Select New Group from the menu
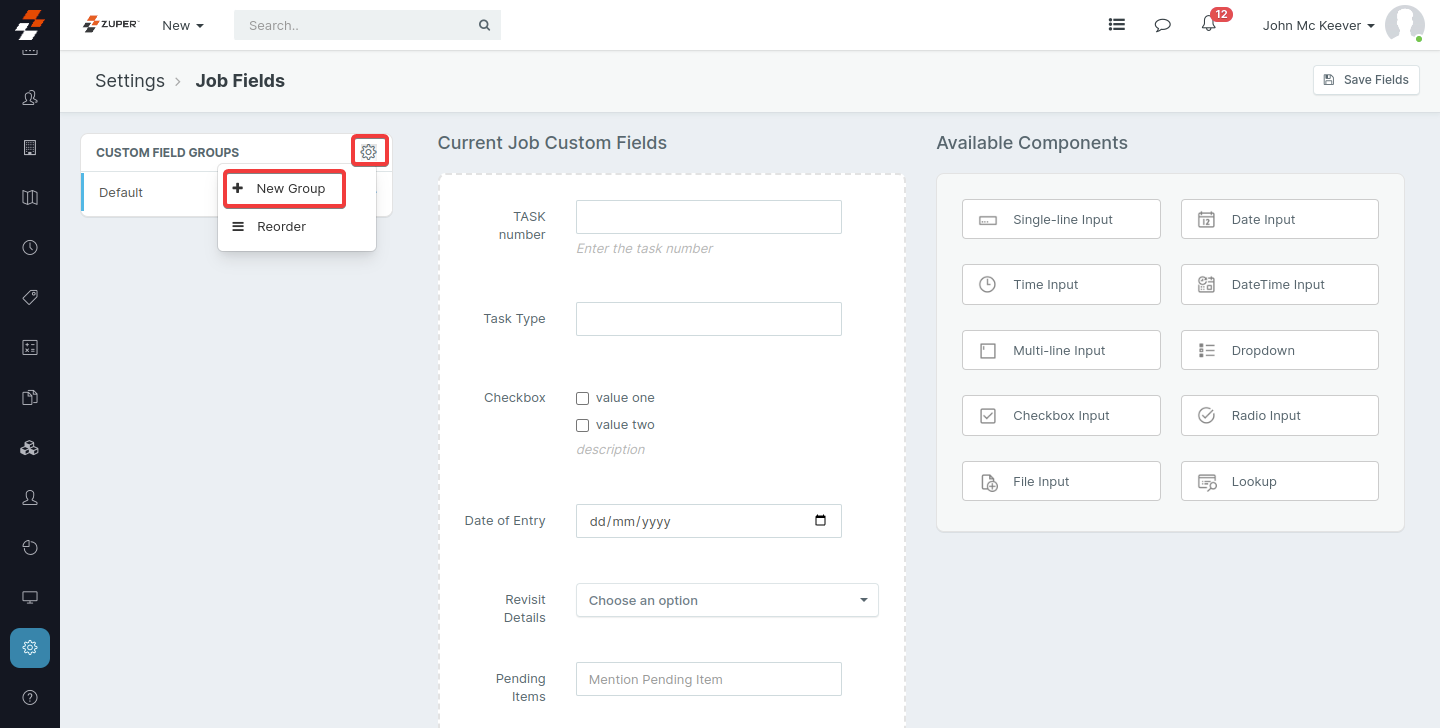Screen dimensions: 1440x728 pos(285,189)
